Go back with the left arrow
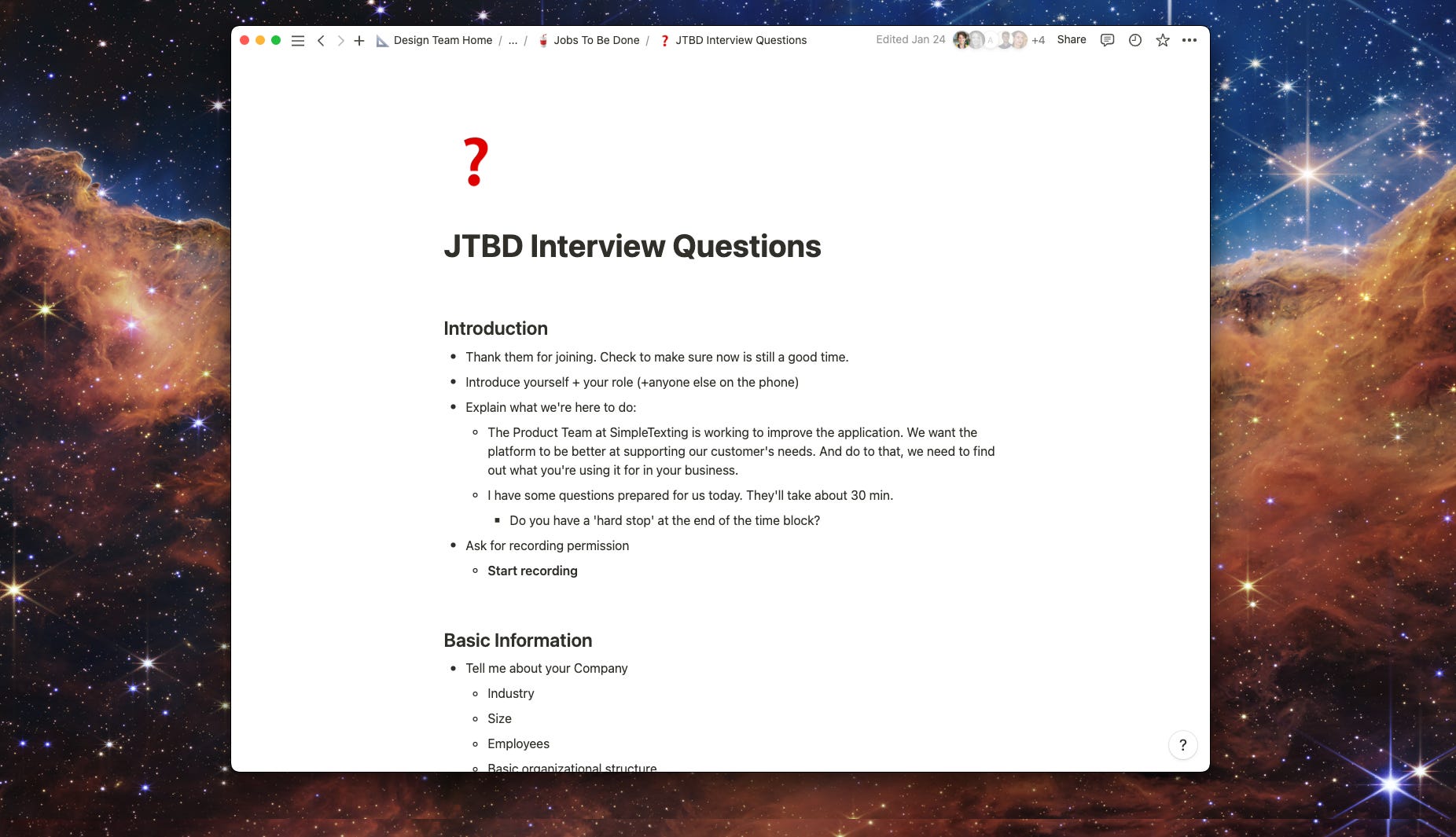 321,40
